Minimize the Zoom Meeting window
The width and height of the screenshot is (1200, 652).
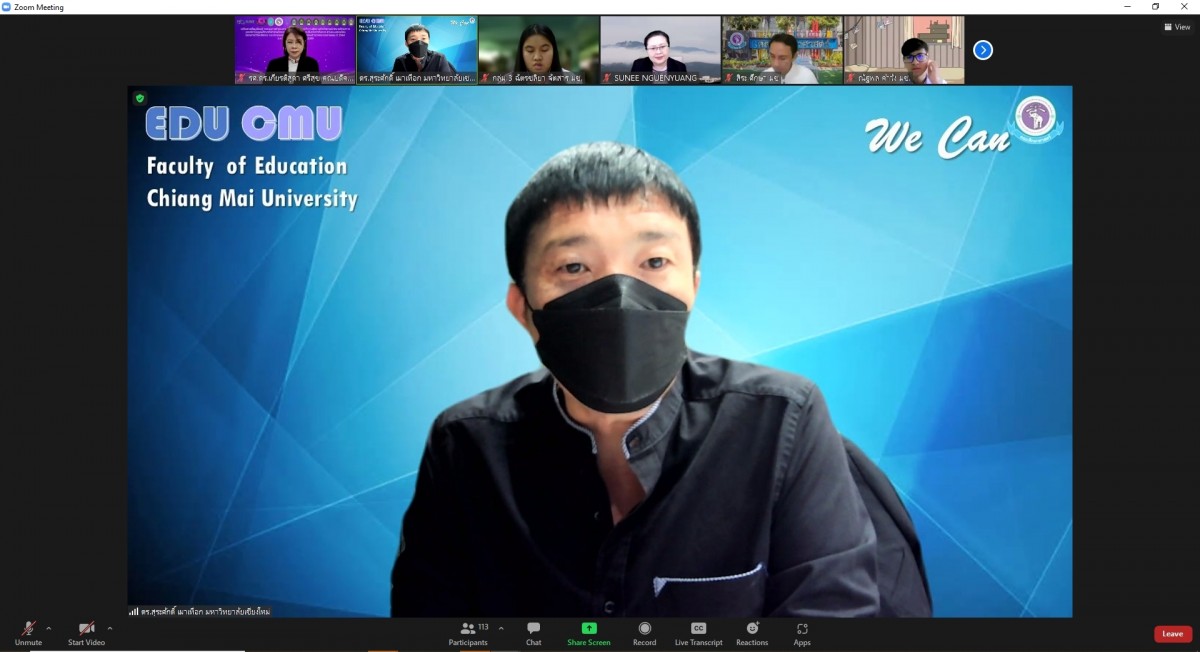(1128, 7)
